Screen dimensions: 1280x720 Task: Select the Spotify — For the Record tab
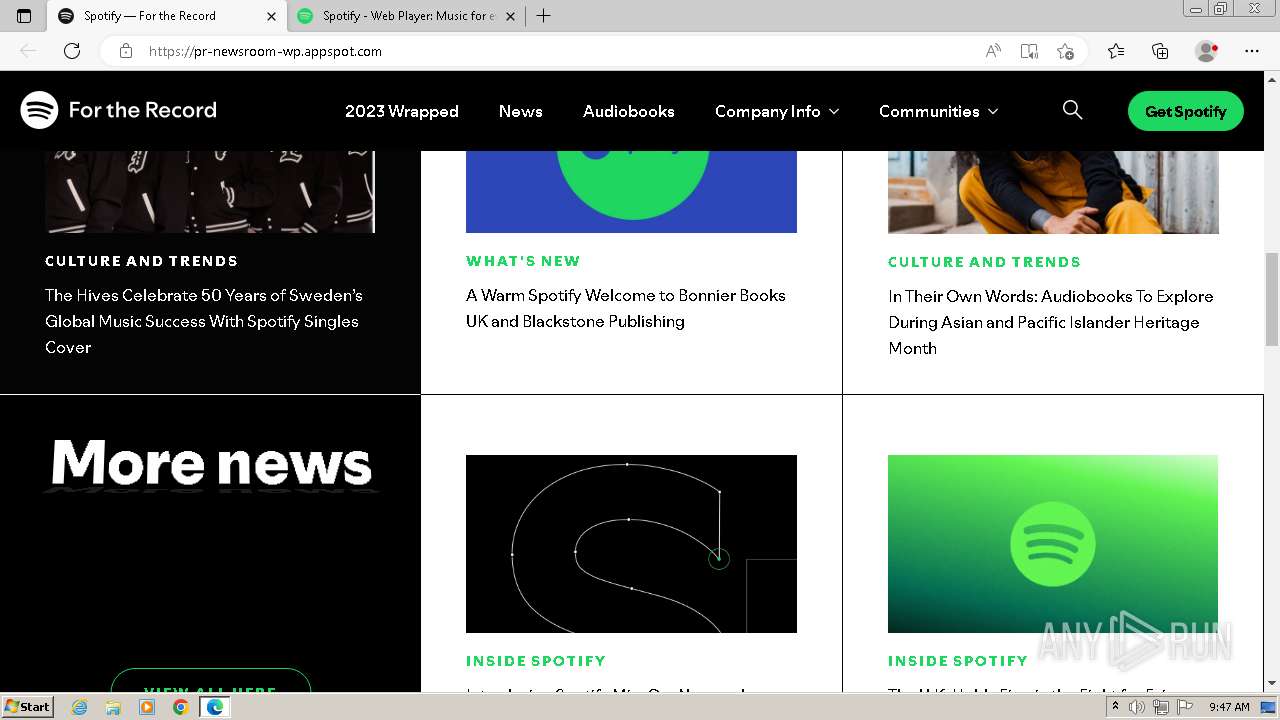167,16
